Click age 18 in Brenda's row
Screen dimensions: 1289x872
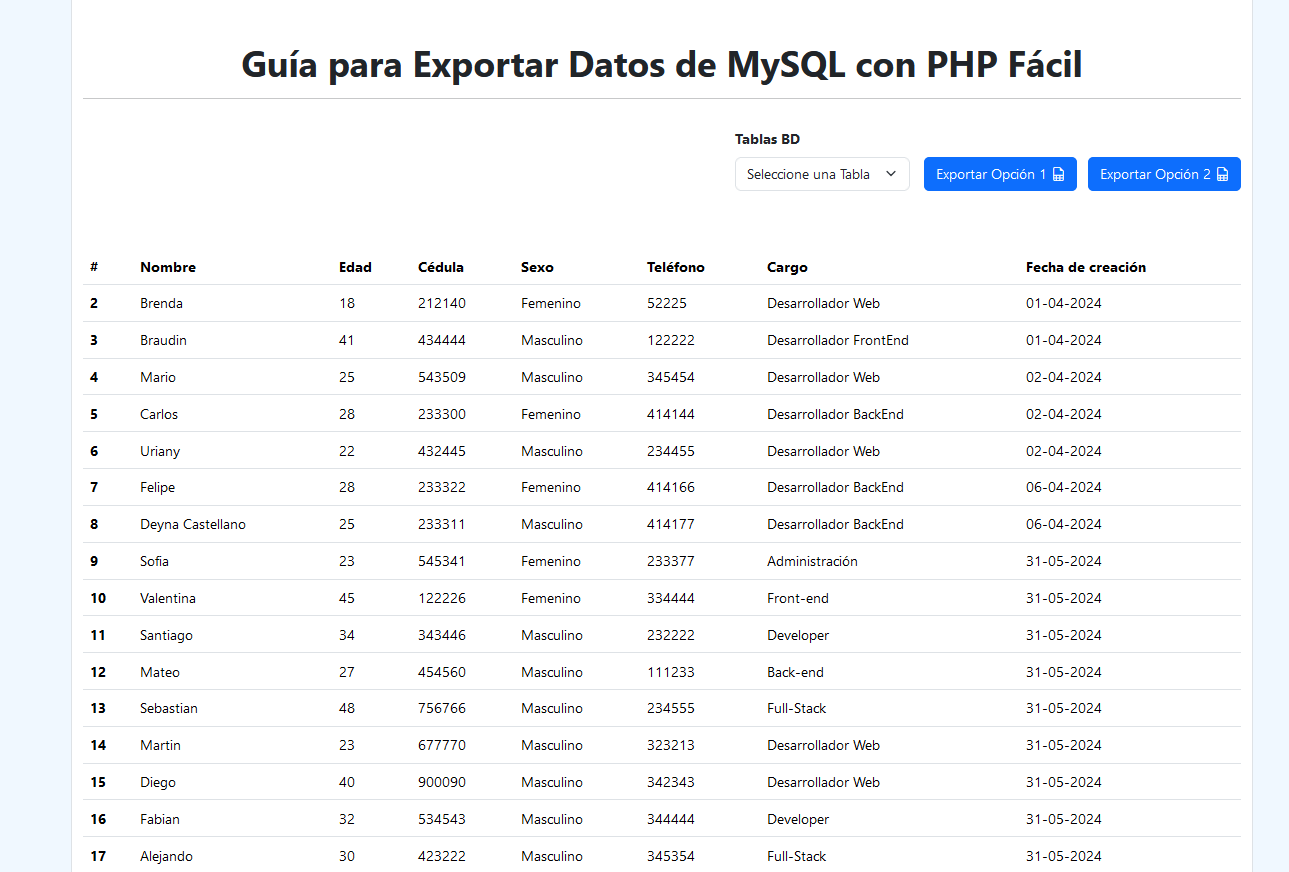(347, 303)
